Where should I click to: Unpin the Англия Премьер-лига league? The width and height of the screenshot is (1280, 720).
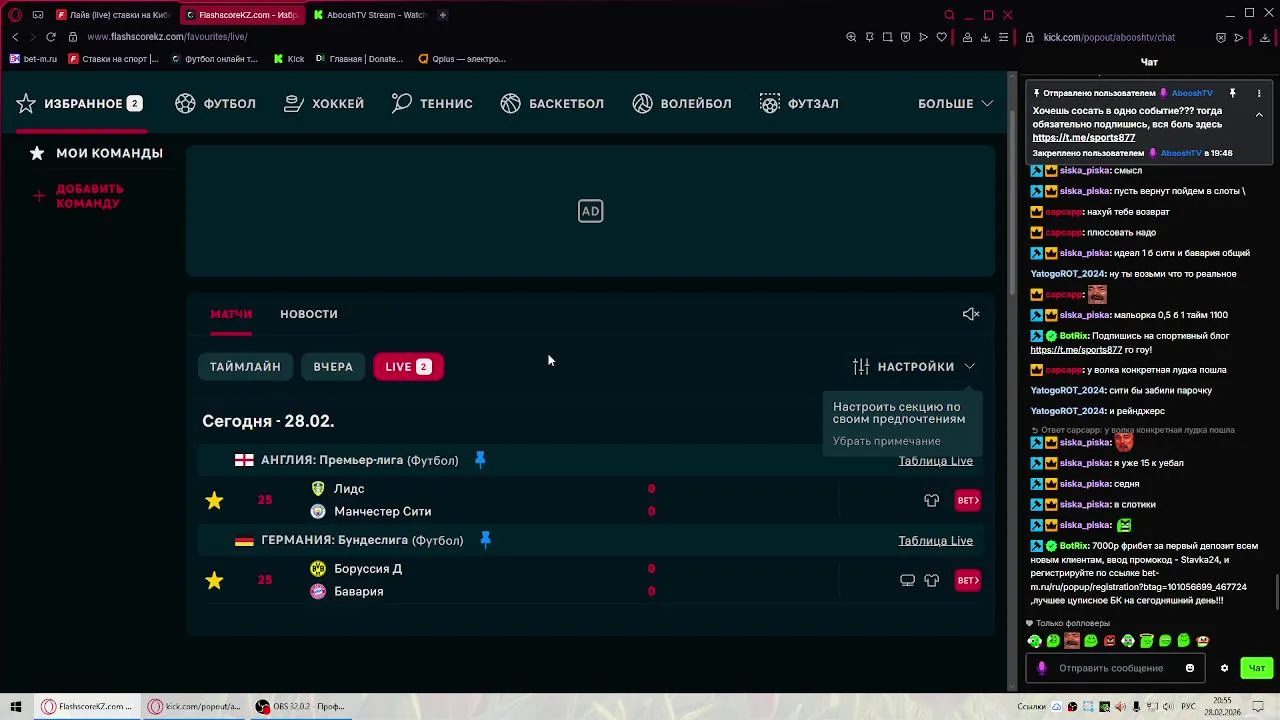(480, 460)
